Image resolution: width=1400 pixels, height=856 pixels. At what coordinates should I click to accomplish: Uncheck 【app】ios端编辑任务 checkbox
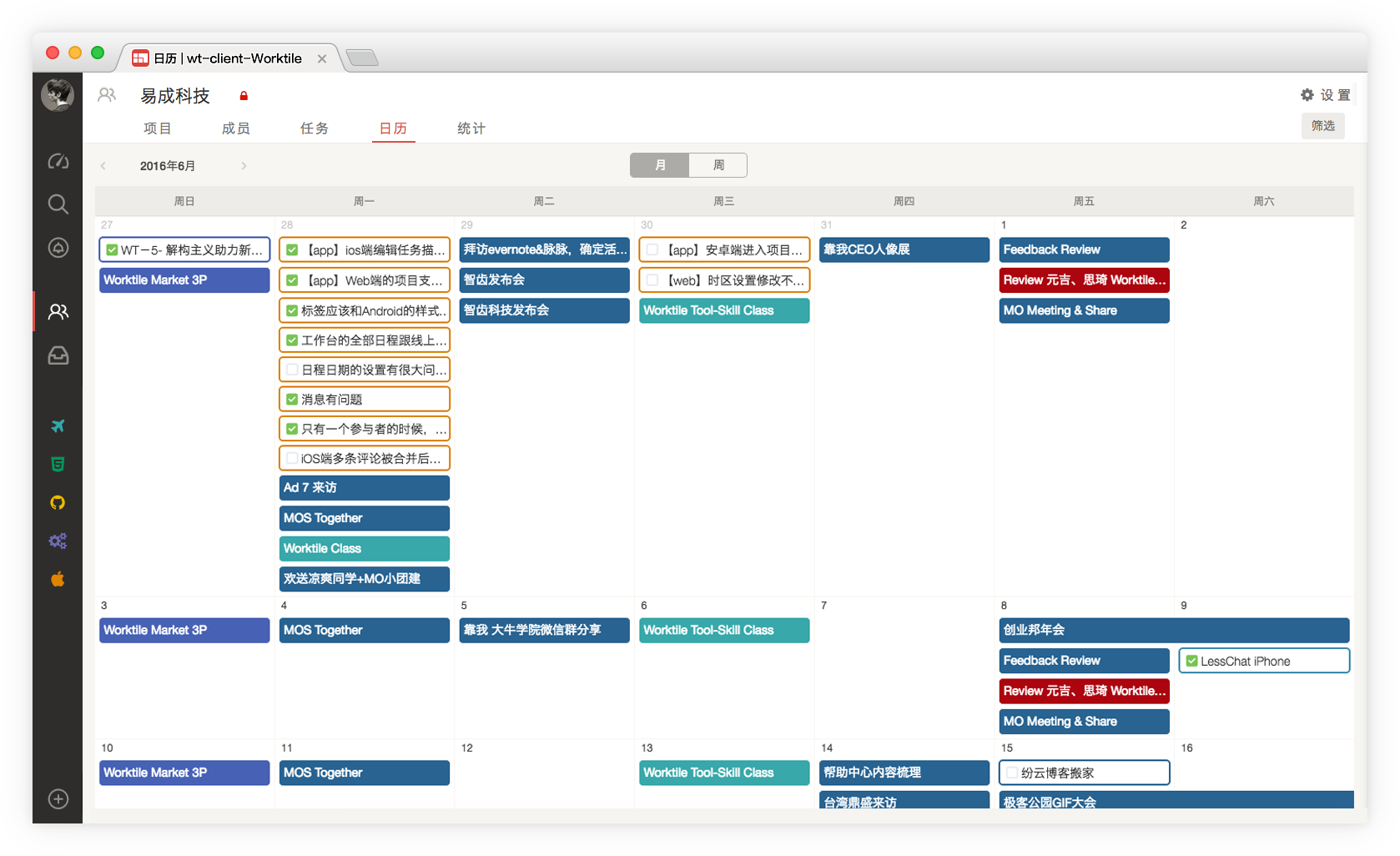292,249
